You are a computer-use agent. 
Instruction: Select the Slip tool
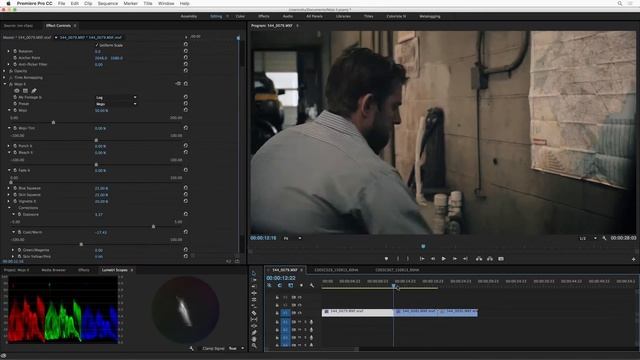[254, 319]
